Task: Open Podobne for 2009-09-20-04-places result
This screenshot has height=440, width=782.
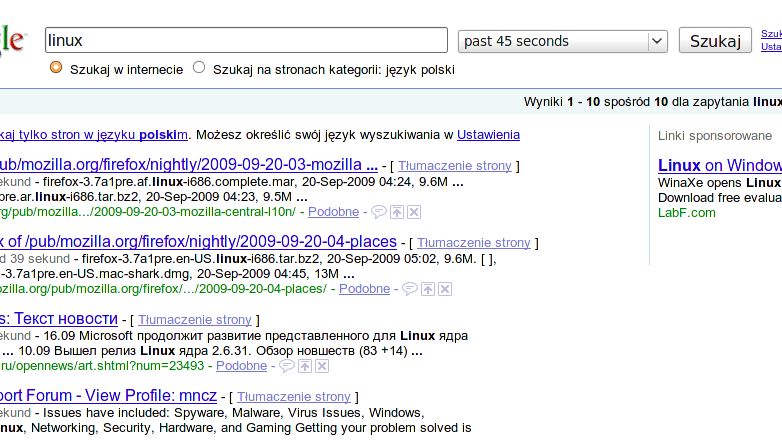Action: (364, 289)
